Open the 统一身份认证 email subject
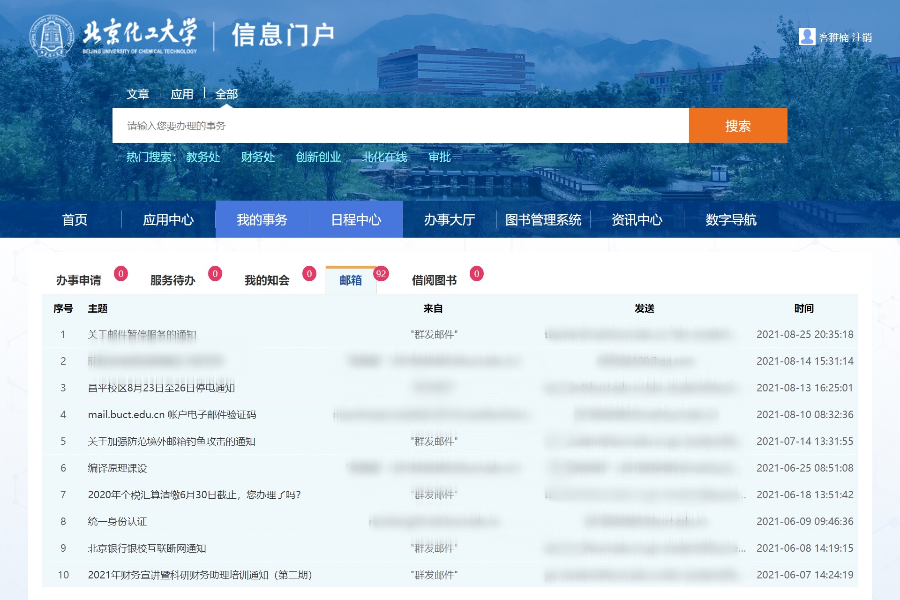The image size is (900, 600). [117, 521]
